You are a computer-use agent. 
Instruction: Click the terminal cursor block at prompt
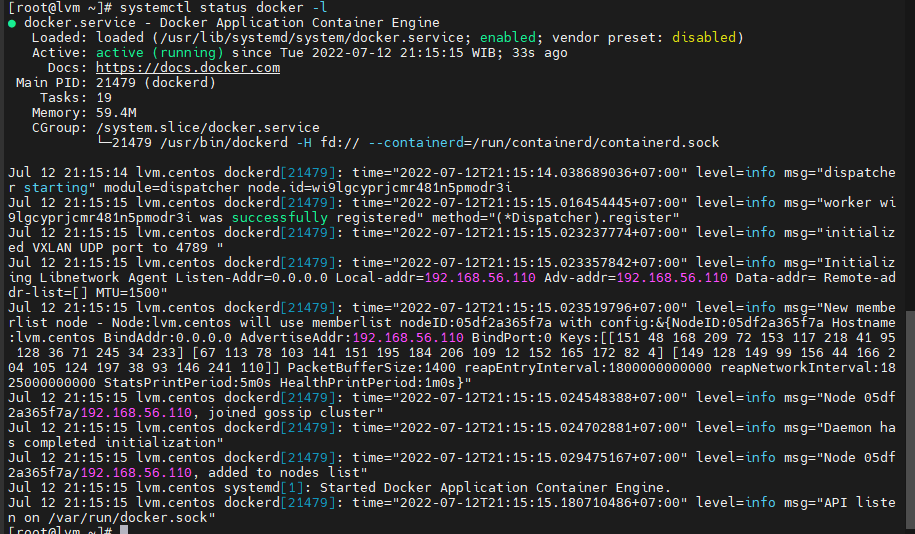[x=124, y=529]
